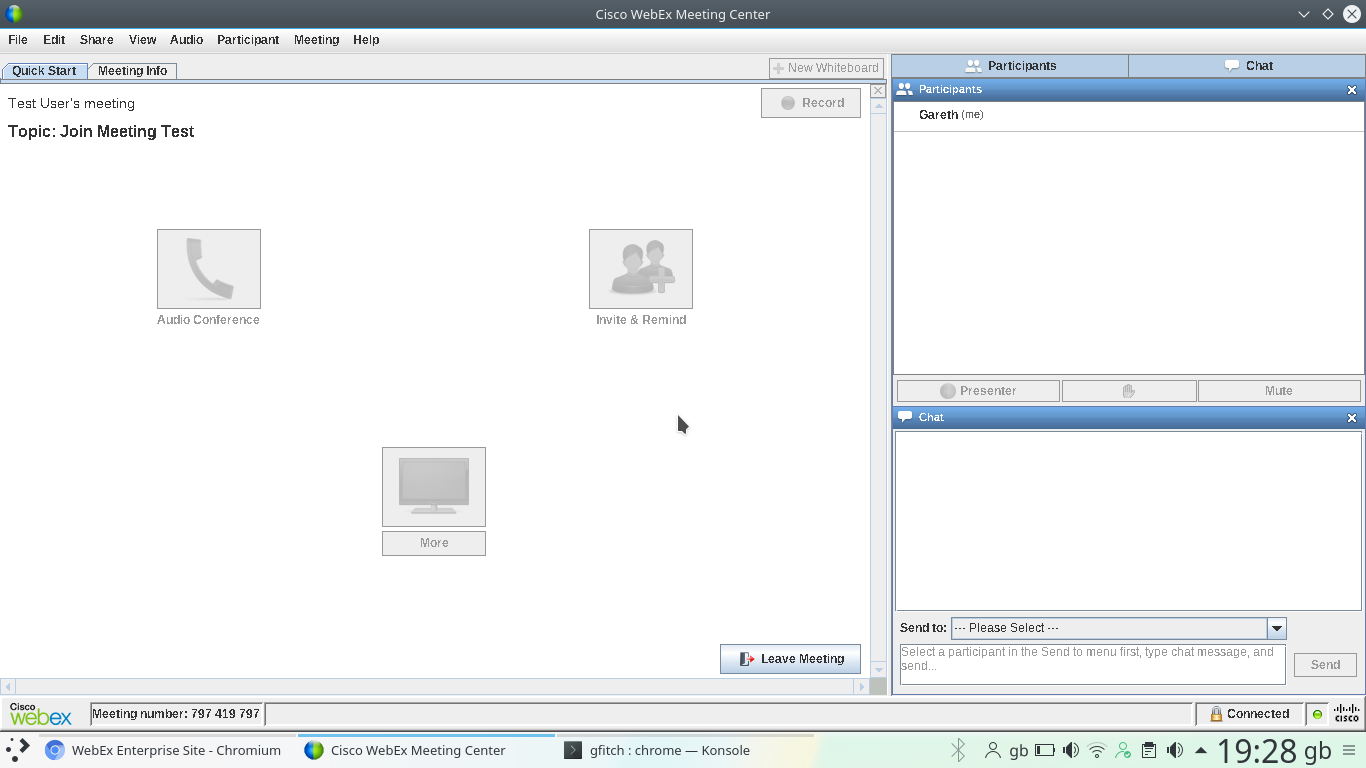The width and height of the screenshot is (1366, 768).
Task: Click the chat Send button
Action: coord(1325,665)
